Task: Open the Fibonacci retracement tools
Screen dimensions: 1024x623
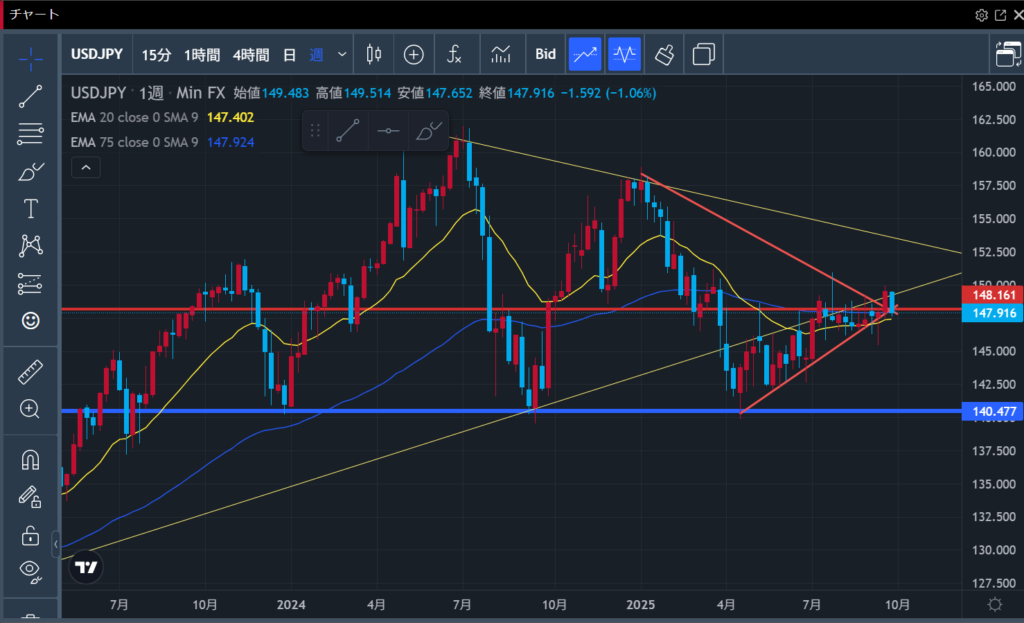Action: [x=31, y=134]
